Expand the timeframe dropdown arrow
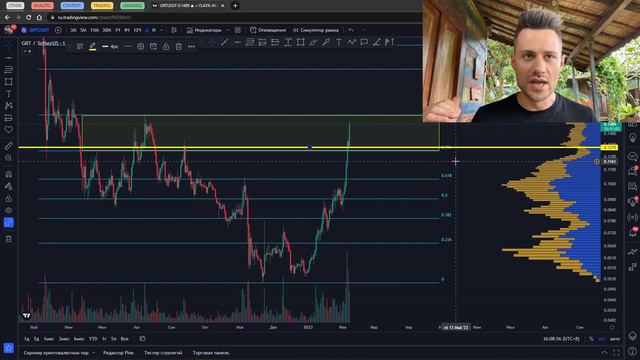The width and height of the screenshot is (640, 360). pyautogui.click(x=161, y=30)
